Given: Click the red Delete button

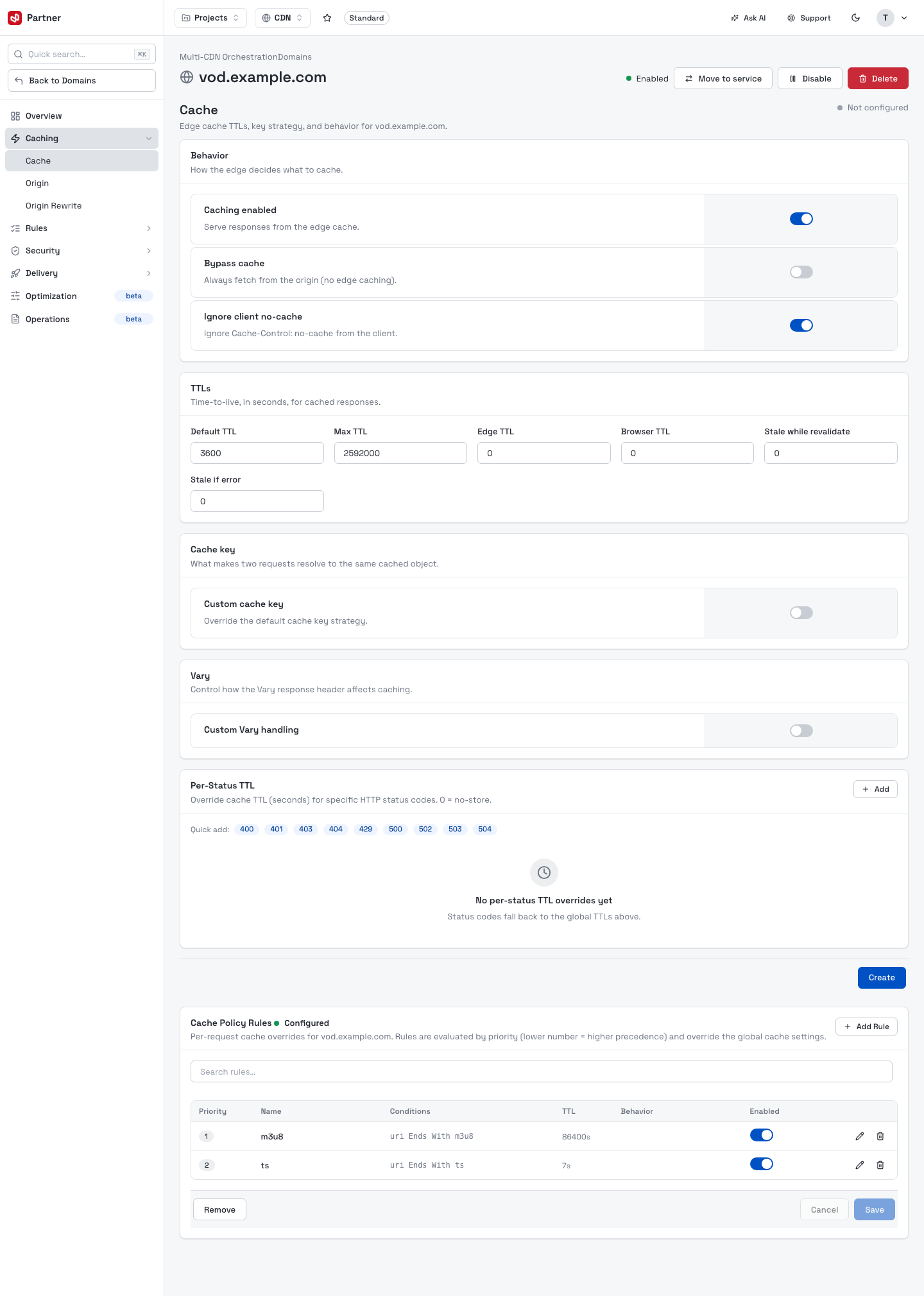Looking at the screenshot, I should [878, 78].
